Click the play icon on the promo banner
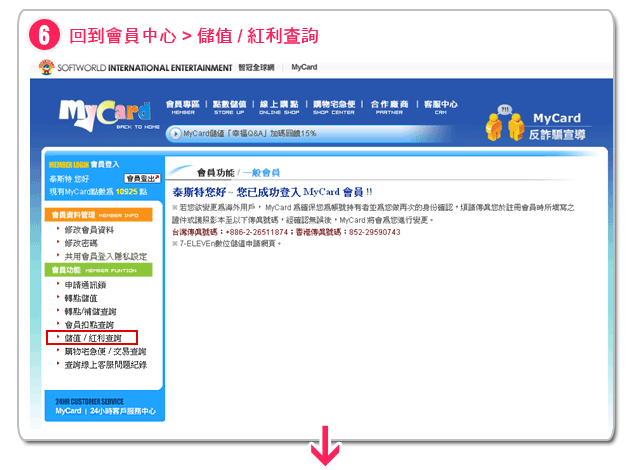Viewport: 635px width, 470px height. point(175,134)
